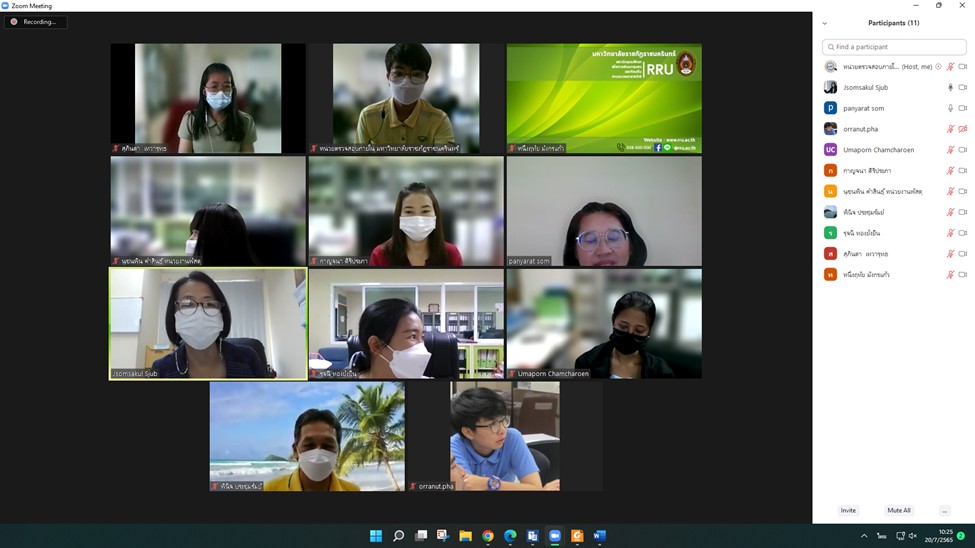Select the Jsomsakul Sjub row in participants list
Image resolution: width=975 pixels, height=548 pixels.
(894, 88)
